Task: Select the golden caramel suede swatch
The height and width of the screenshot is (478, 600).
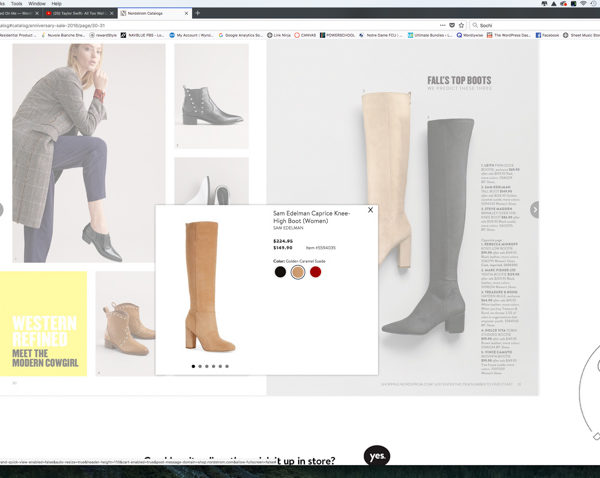Action: [298, 272]
